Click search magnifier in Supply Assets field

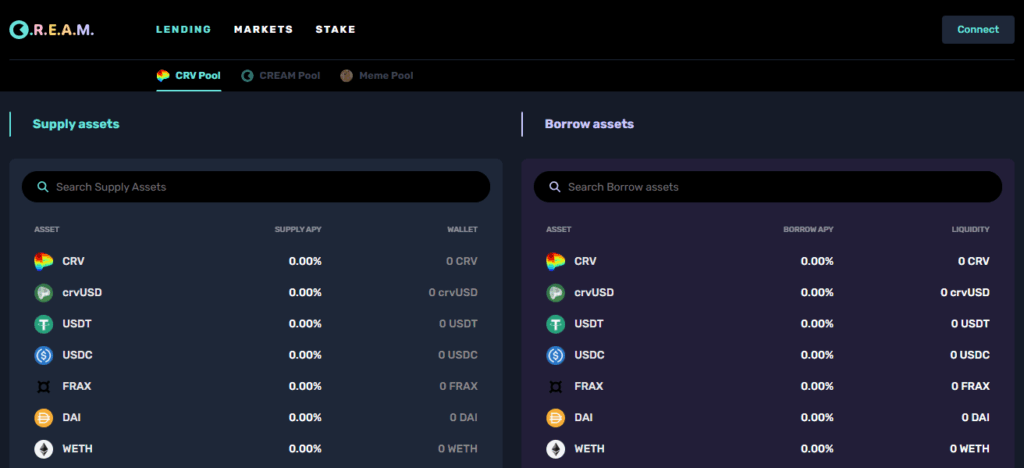(x=42, y=187)
